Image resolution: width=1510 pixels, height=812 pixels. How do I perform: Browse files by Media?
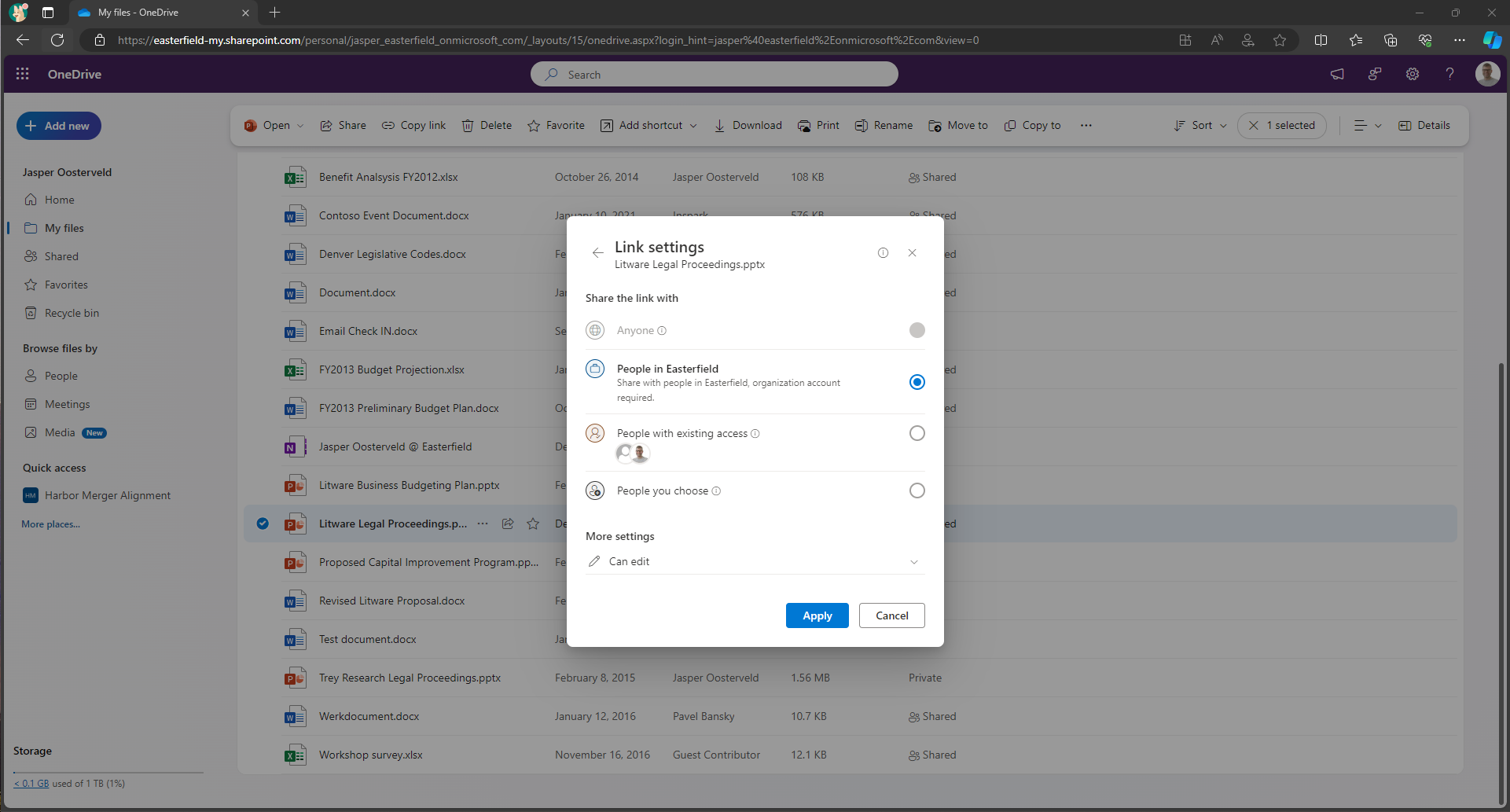click(x=60, y=432)
